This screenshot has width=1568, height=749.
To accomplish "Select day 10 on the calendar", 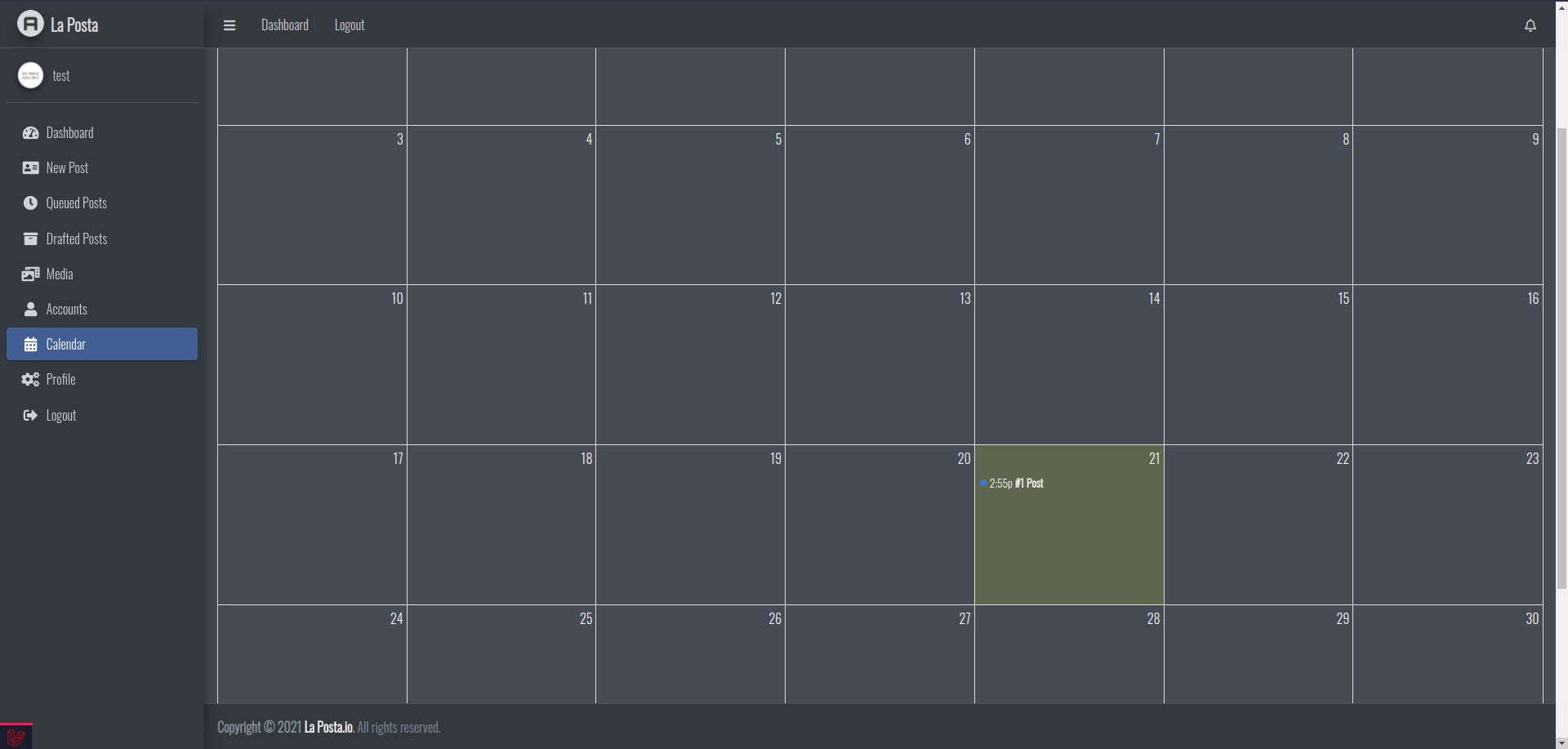I will coord(397,298).
